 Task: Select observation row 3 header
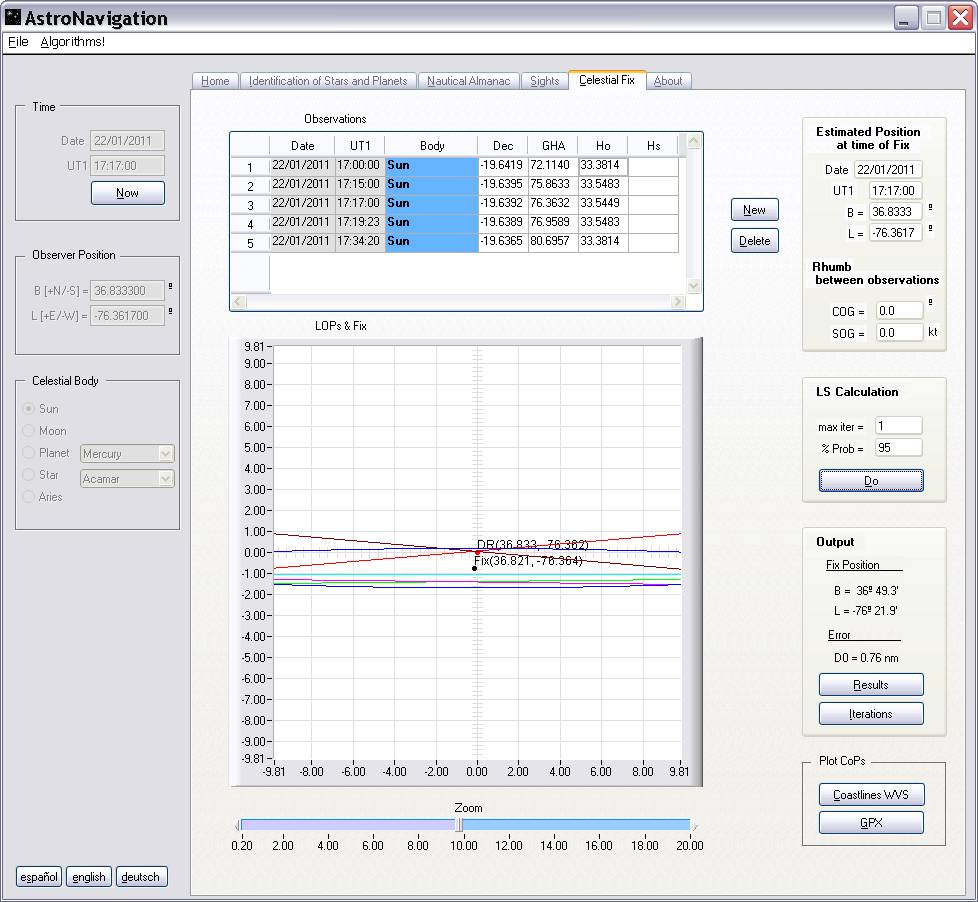tap(250, 205)
